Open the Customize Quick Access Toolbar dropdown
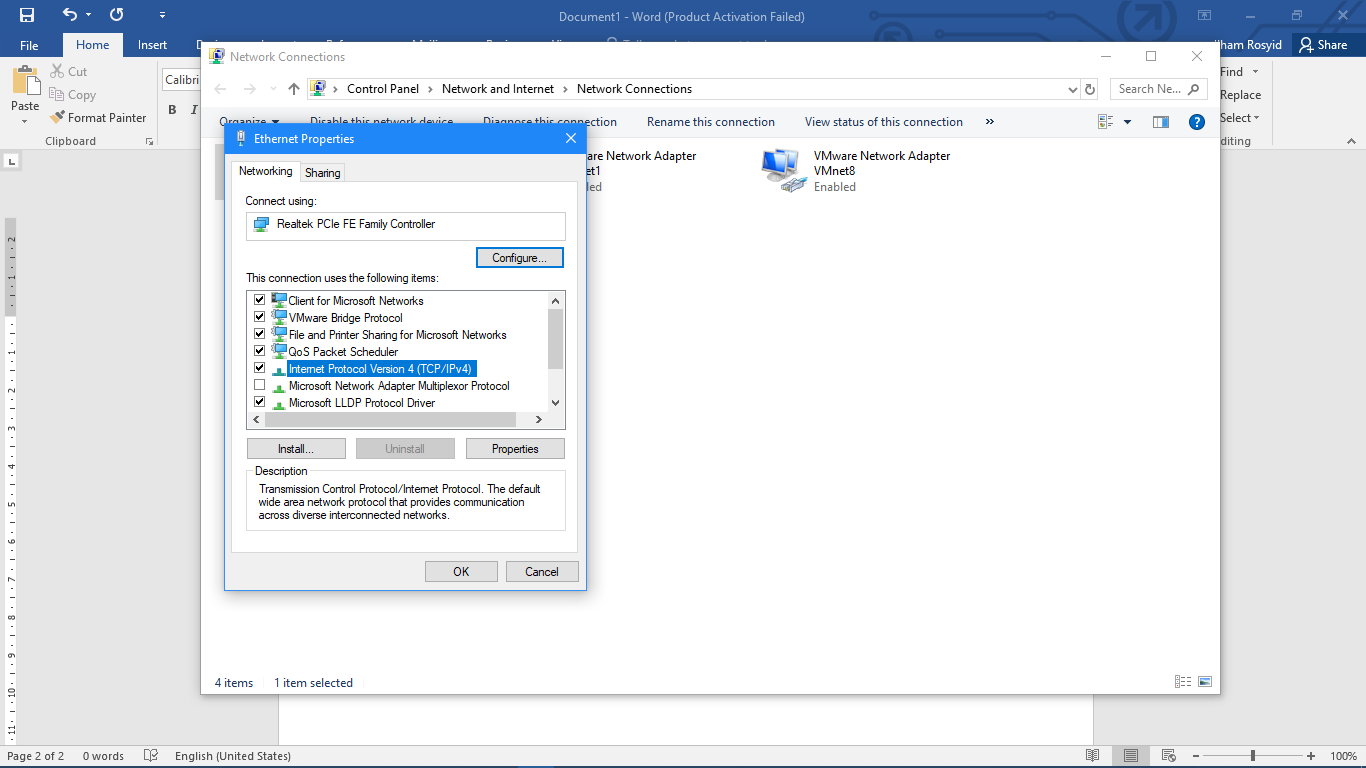The image size is (1366, 768). 162,16
